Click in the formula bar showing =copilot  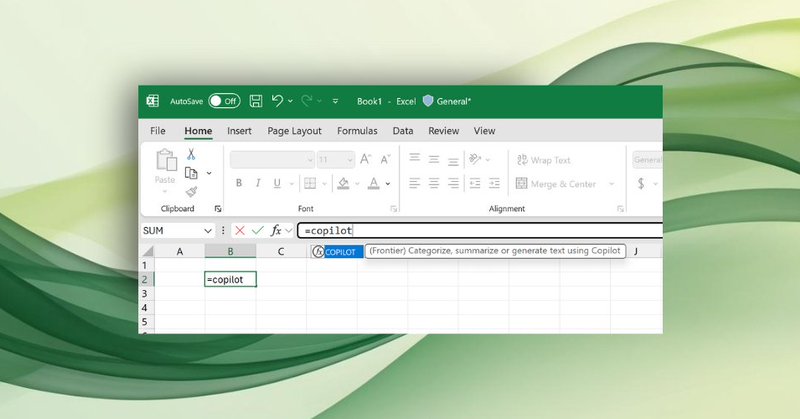(x=480, y=231)
